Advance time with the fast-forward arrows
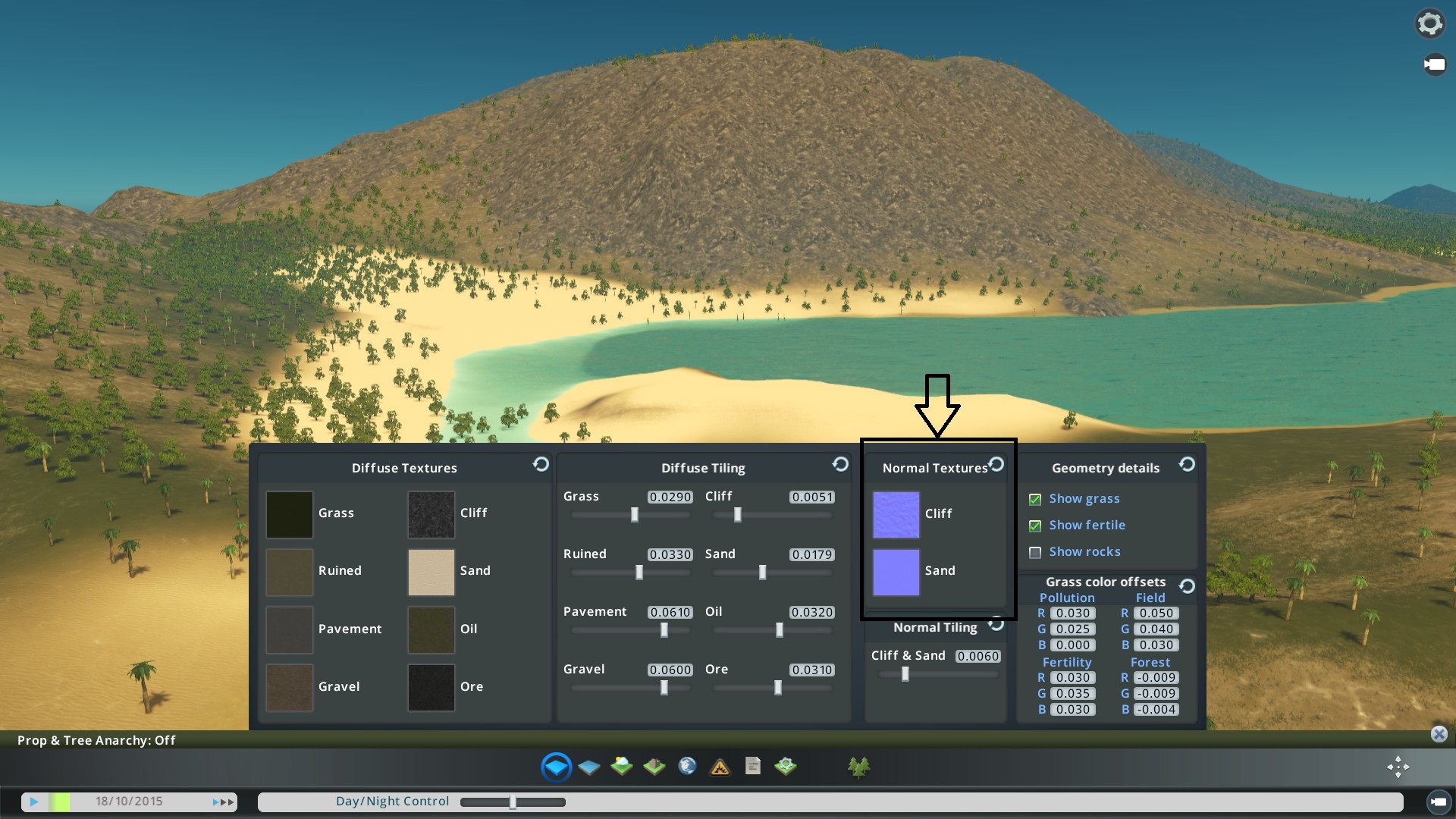This screenshot has height=819, width=1456. pyautogui.click(x=224, y=801)
